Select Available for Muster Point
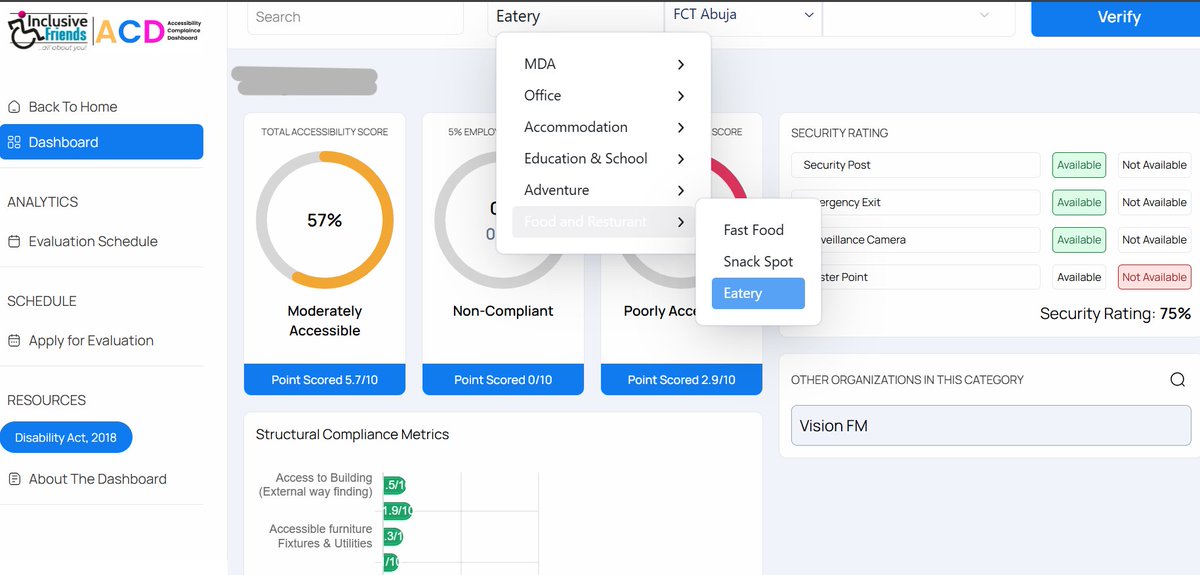 click(x=1079, y=277)
